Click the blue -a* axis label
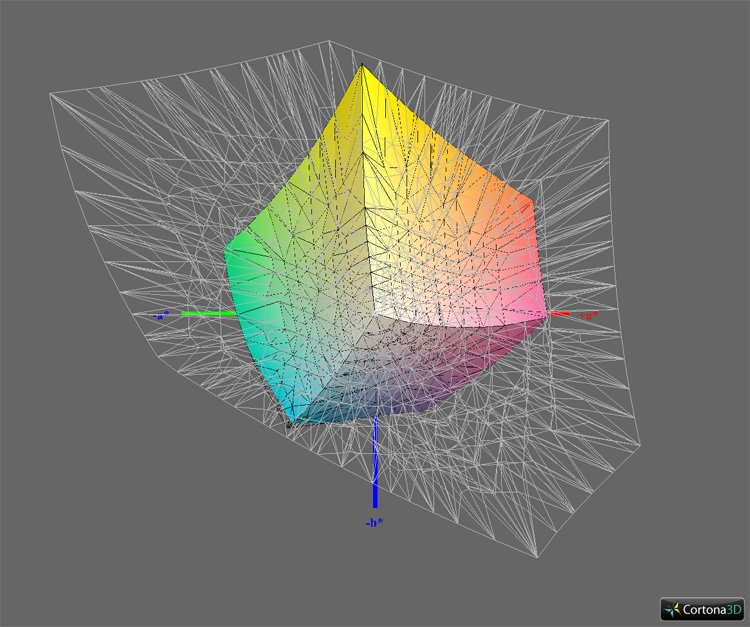This screenshot has height=627, width=750. [x=161, y=314]
